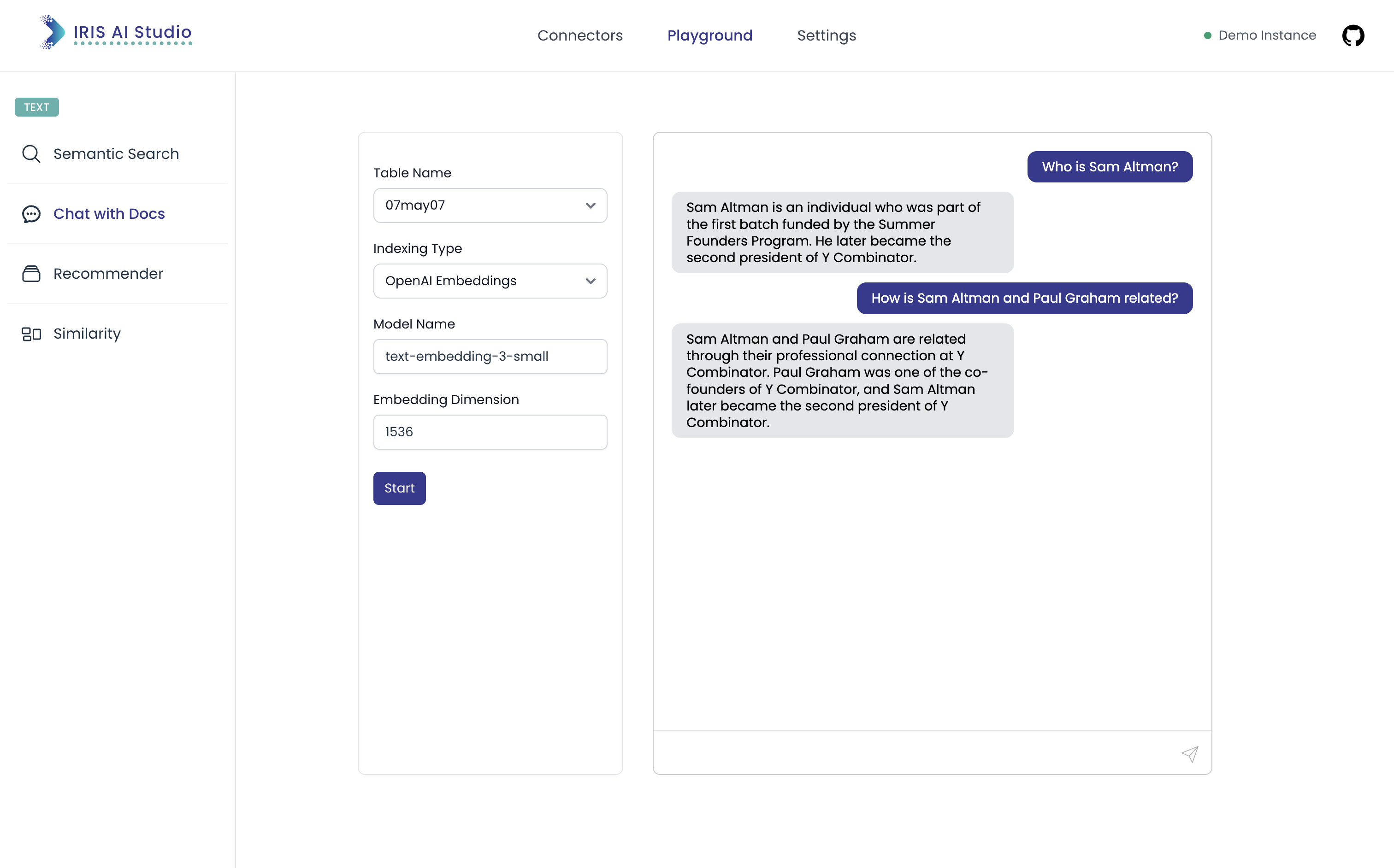Click the green Demo Instance status dot
This screenshot has height=868, width=1394.
pos(1207,35)
